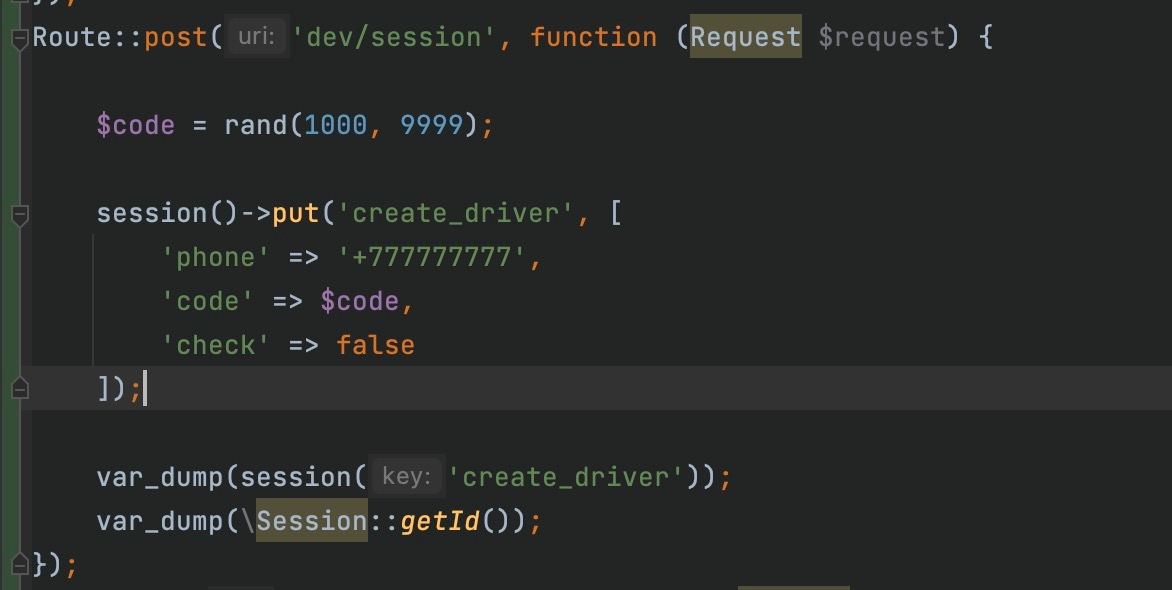Click the getId method call

click(x=440, y=520)
